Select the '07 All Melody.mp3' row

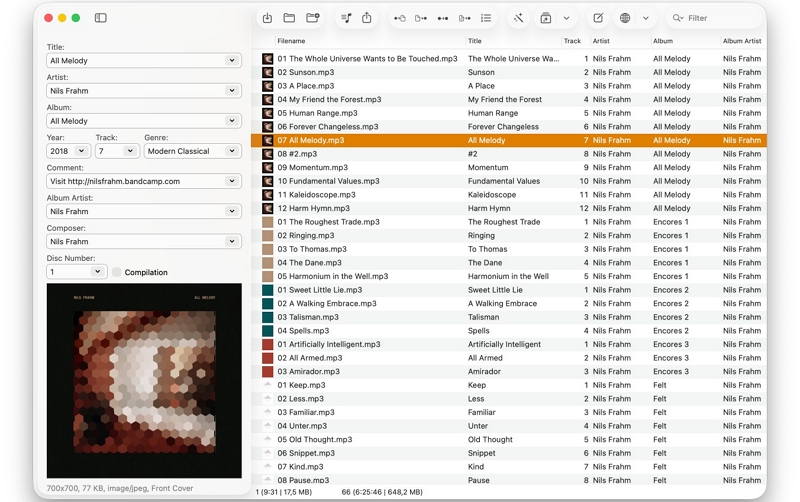click(x=509, y=140)
